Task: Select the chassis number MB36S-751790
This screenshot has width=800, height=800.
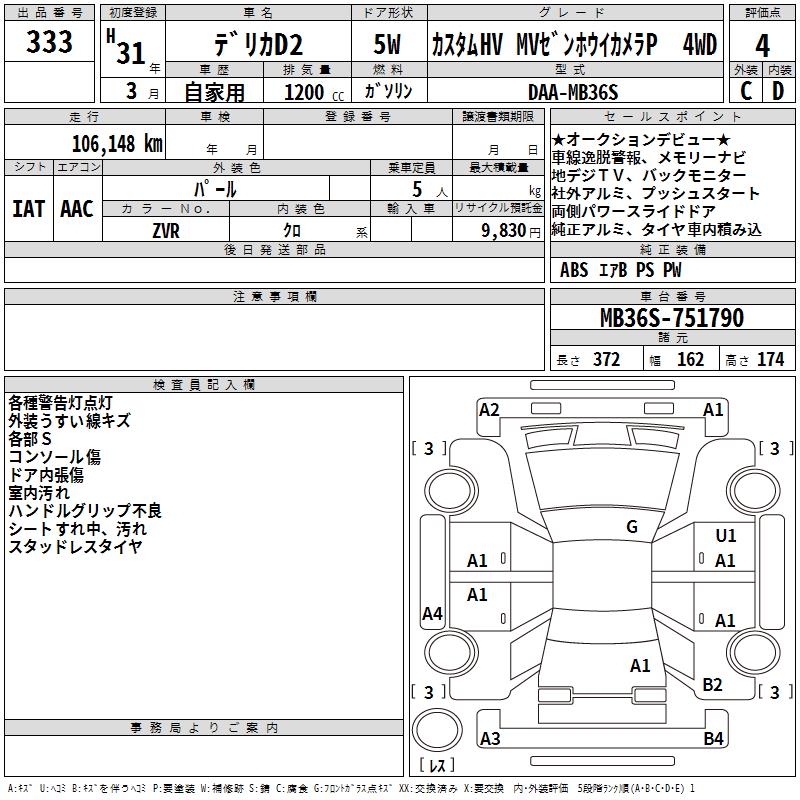Action: tap(671, 318)
